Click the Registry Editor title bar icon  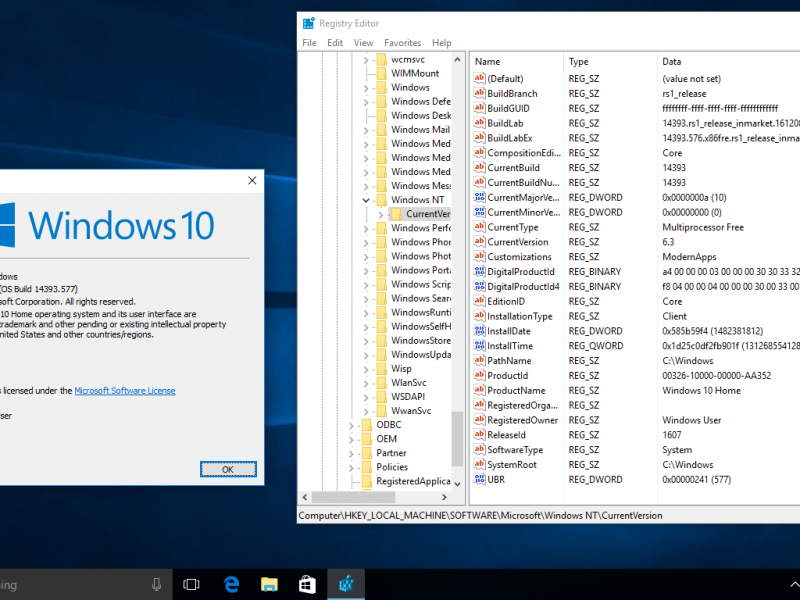[309, 23]
